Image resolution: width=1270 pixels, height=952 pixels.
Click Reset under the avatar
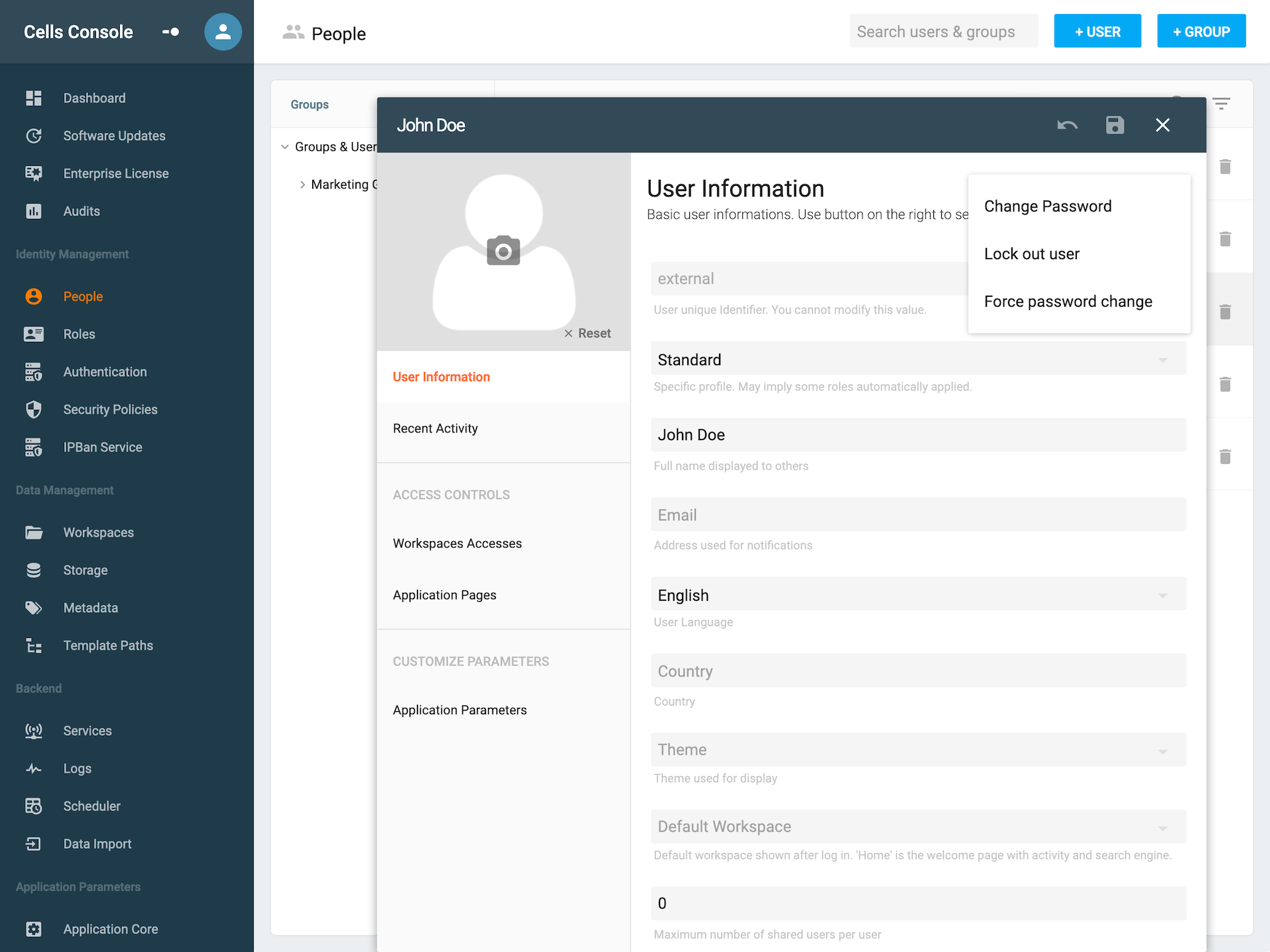[x=587, y=333]
